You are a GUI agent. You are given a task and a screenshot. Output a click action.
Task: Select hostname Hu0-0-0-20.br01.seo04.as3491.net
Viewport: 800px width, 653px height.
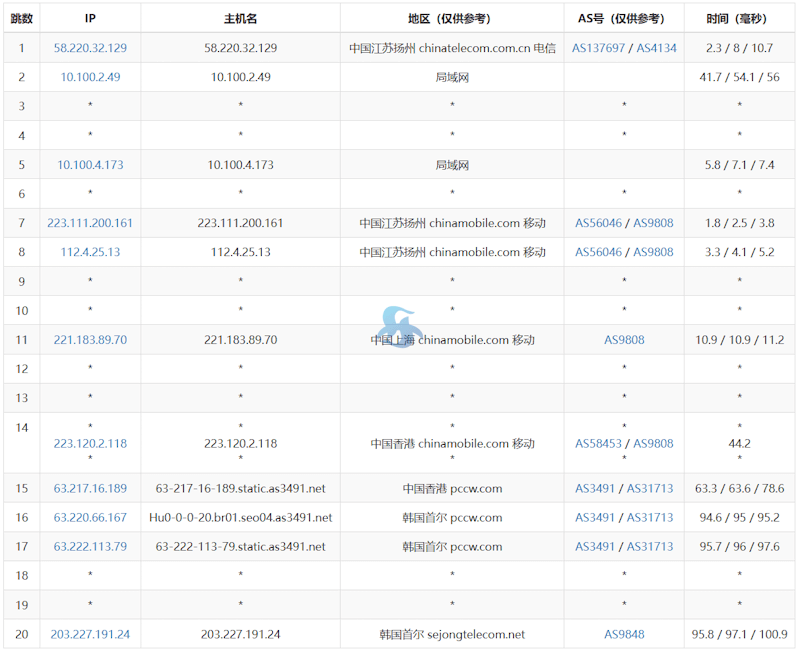pos(240,517)
